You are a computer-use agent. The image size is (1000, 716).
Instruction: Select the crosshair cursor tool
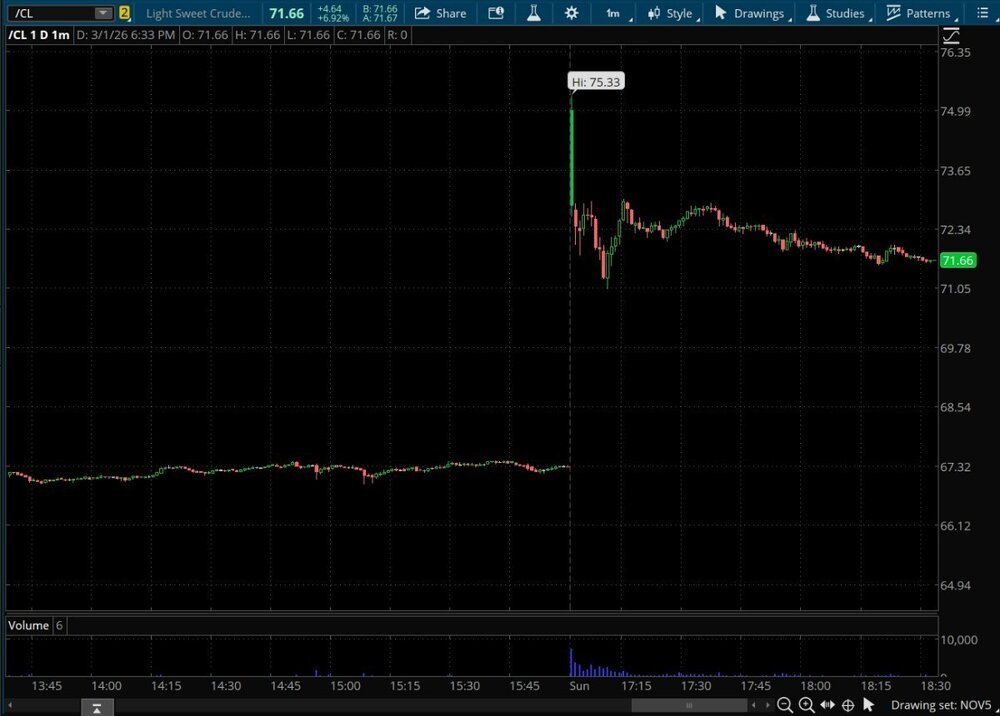(848, 705)
